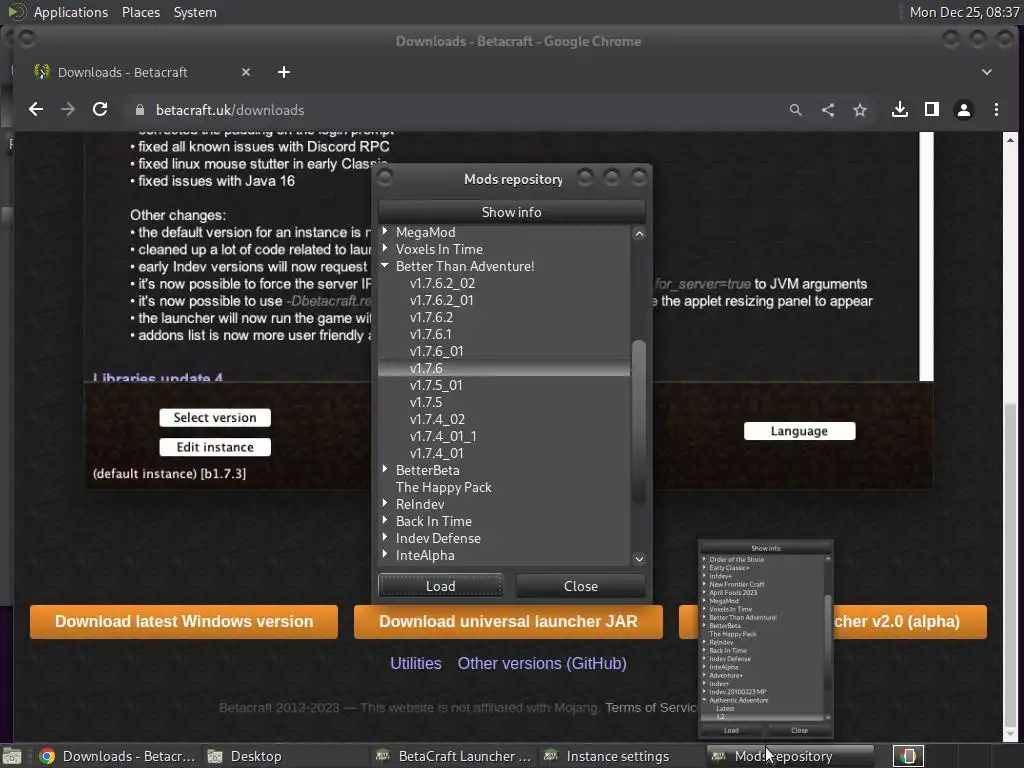Bookmark this page with star icon

[x=859, y=110]
